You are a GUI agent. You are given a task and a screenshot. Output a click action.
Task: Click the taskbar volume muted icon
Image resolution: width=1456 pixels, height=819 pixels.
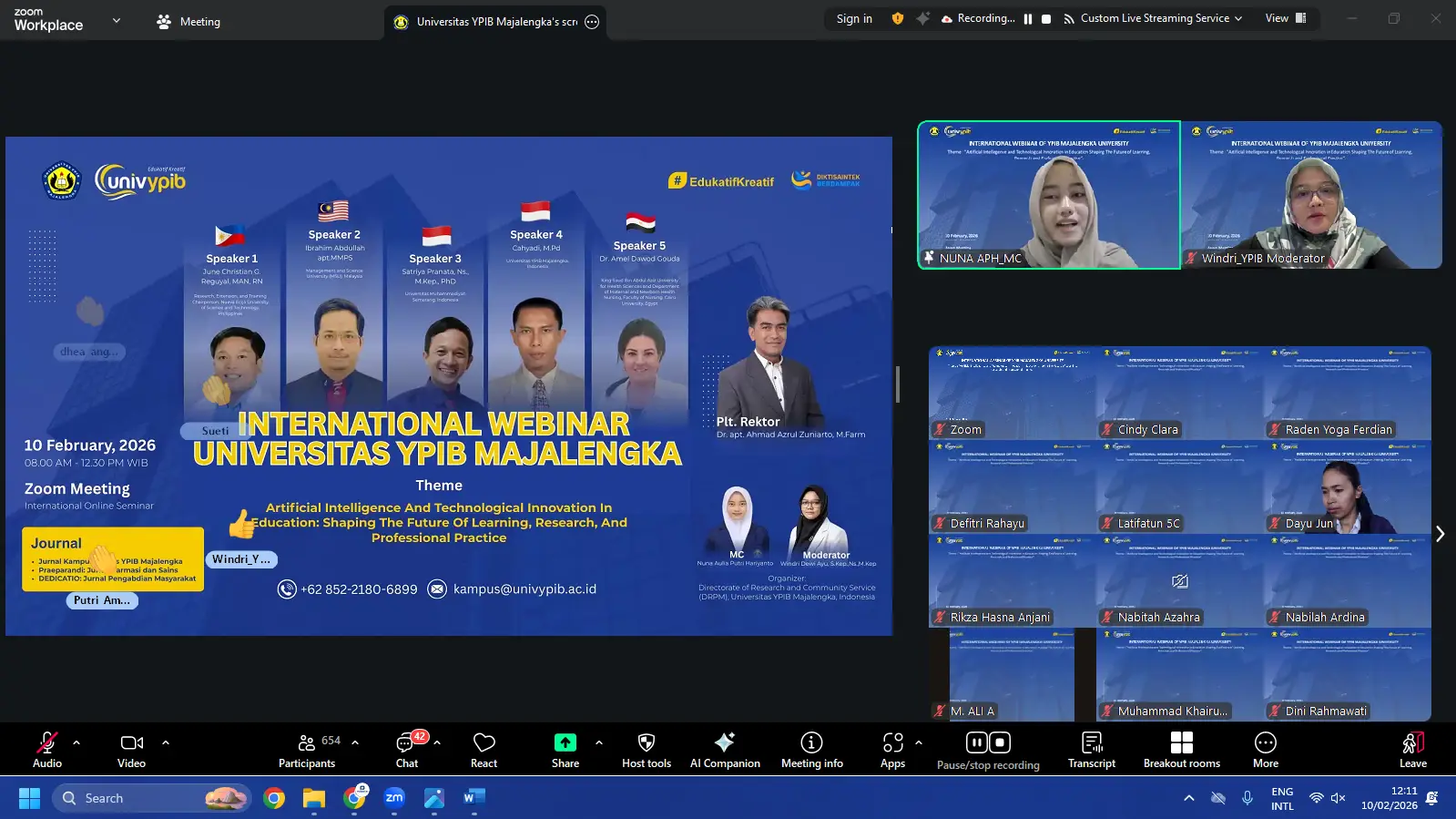click(1339, 798)
